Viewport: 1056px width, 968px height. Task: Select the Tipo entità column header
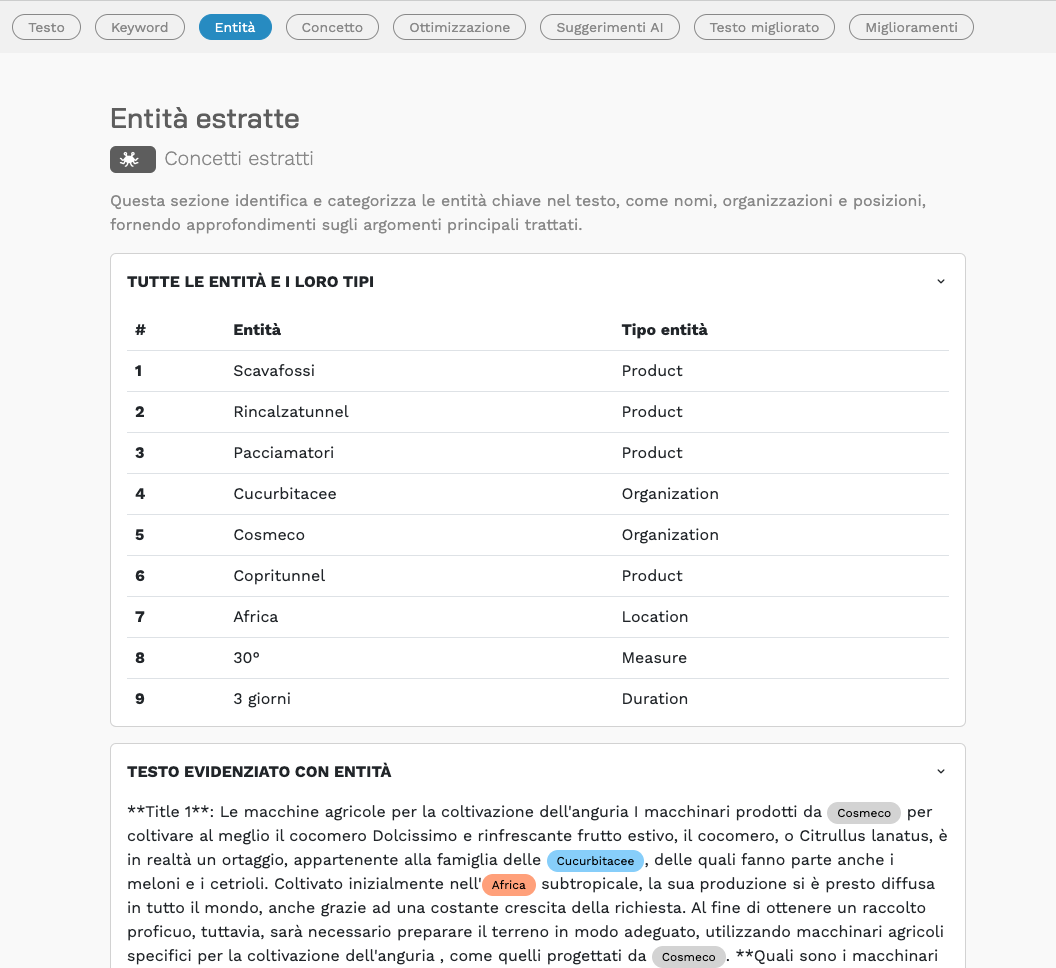coord(665,329)
